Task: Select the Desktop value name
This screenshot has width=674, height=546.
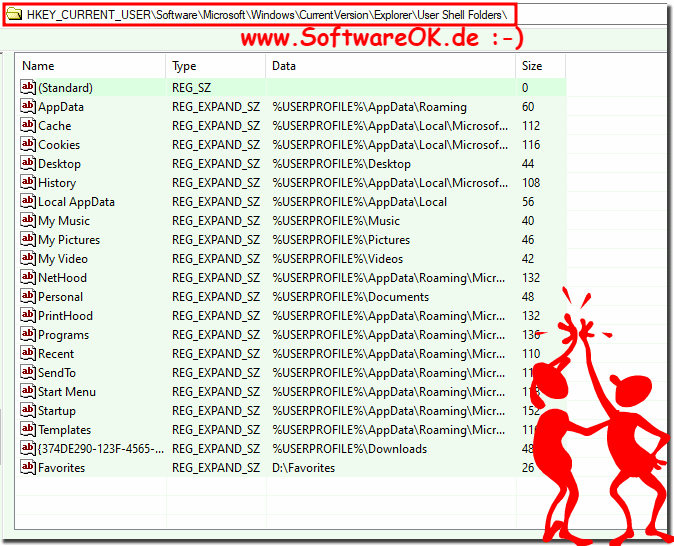Action: point(59,164)
